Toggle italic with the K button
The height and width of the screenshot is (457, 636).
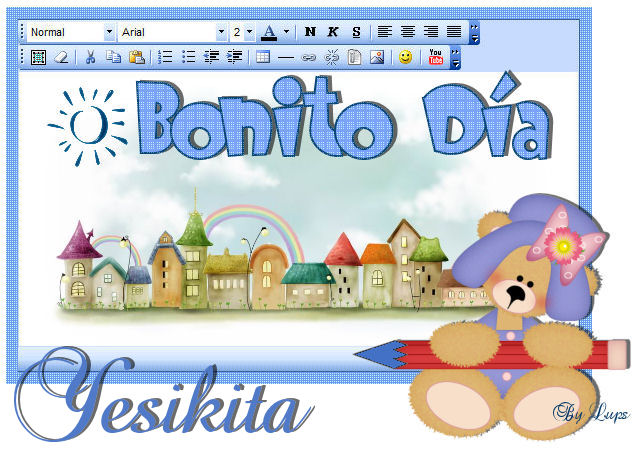tap(333, 32)
